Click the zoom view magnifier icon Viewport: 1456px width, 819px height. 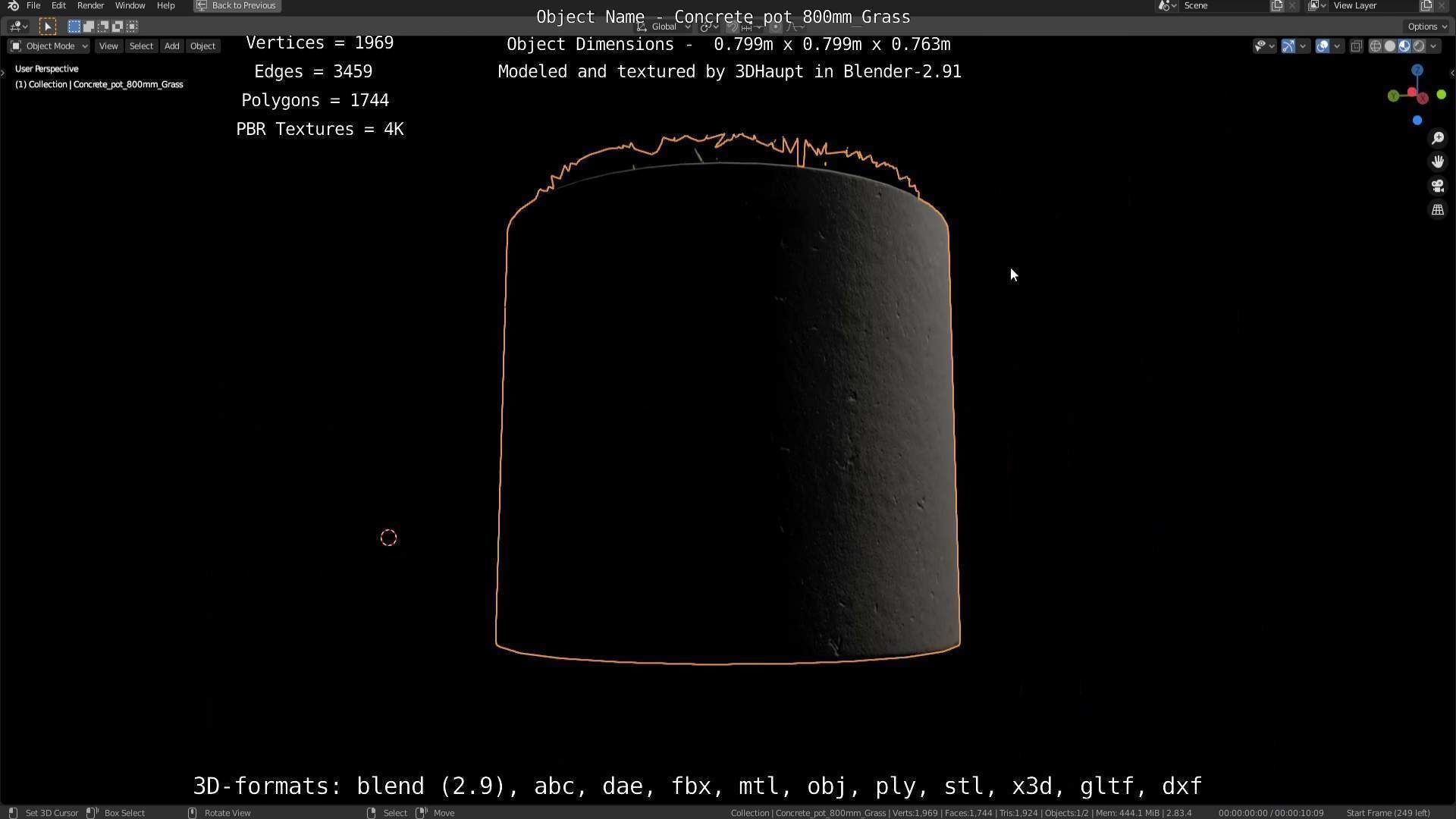pos(1437,138)
